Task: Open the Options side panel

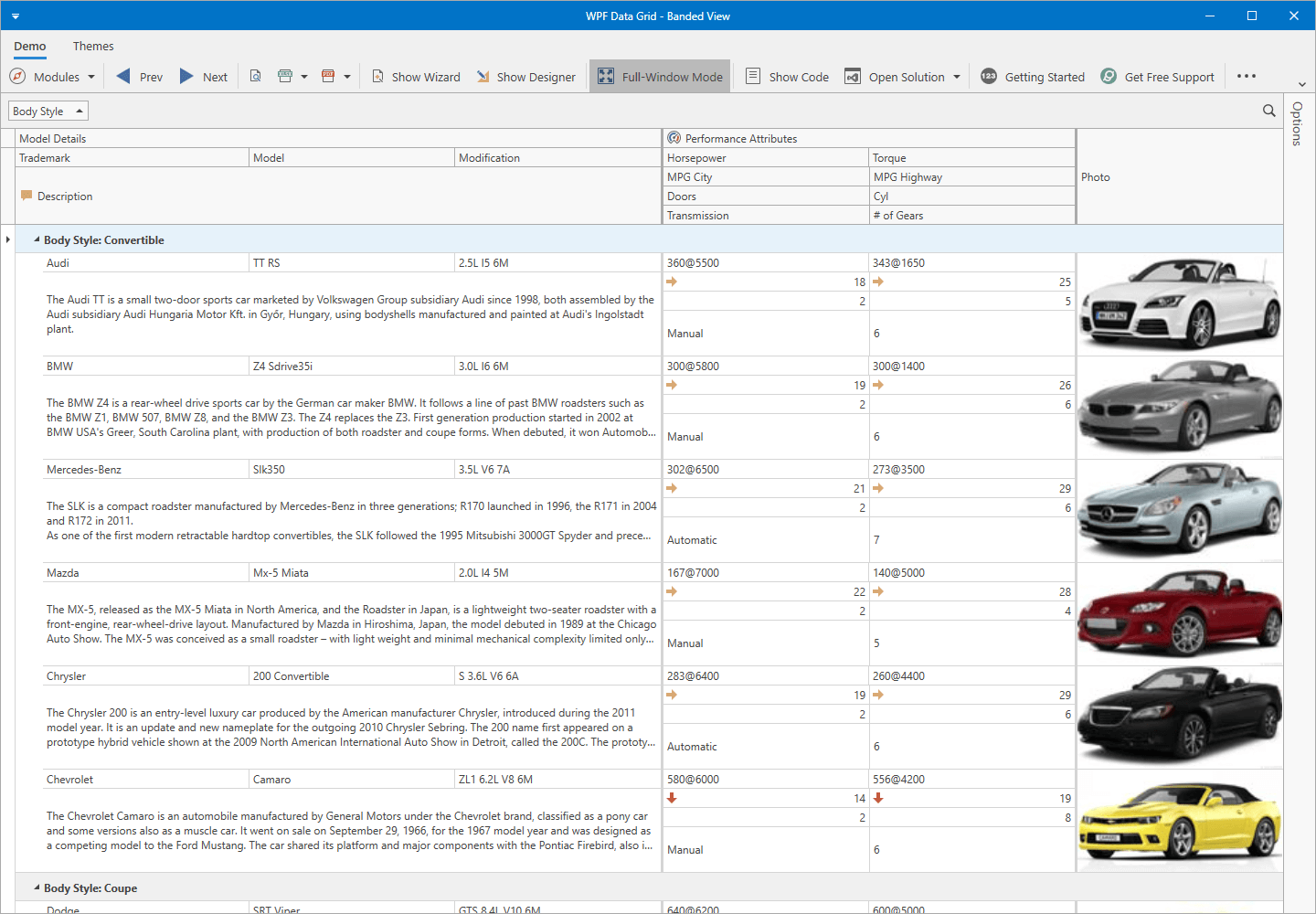Action: pos(1297,123)
